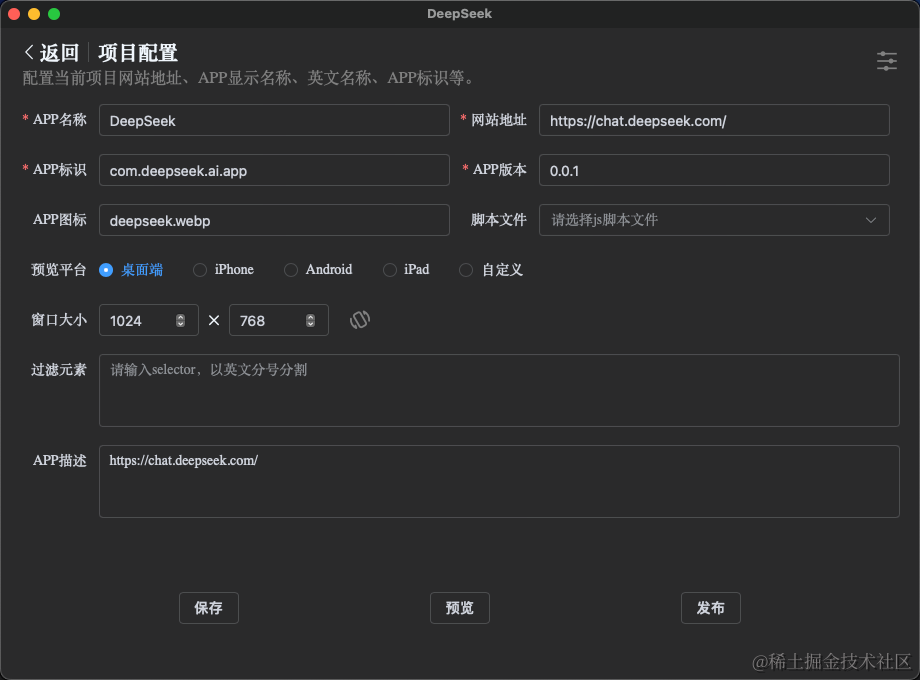The width and height of the screenshot is (920, 680).
Task: Swap width and height with rotate icon
Action: 360,320
